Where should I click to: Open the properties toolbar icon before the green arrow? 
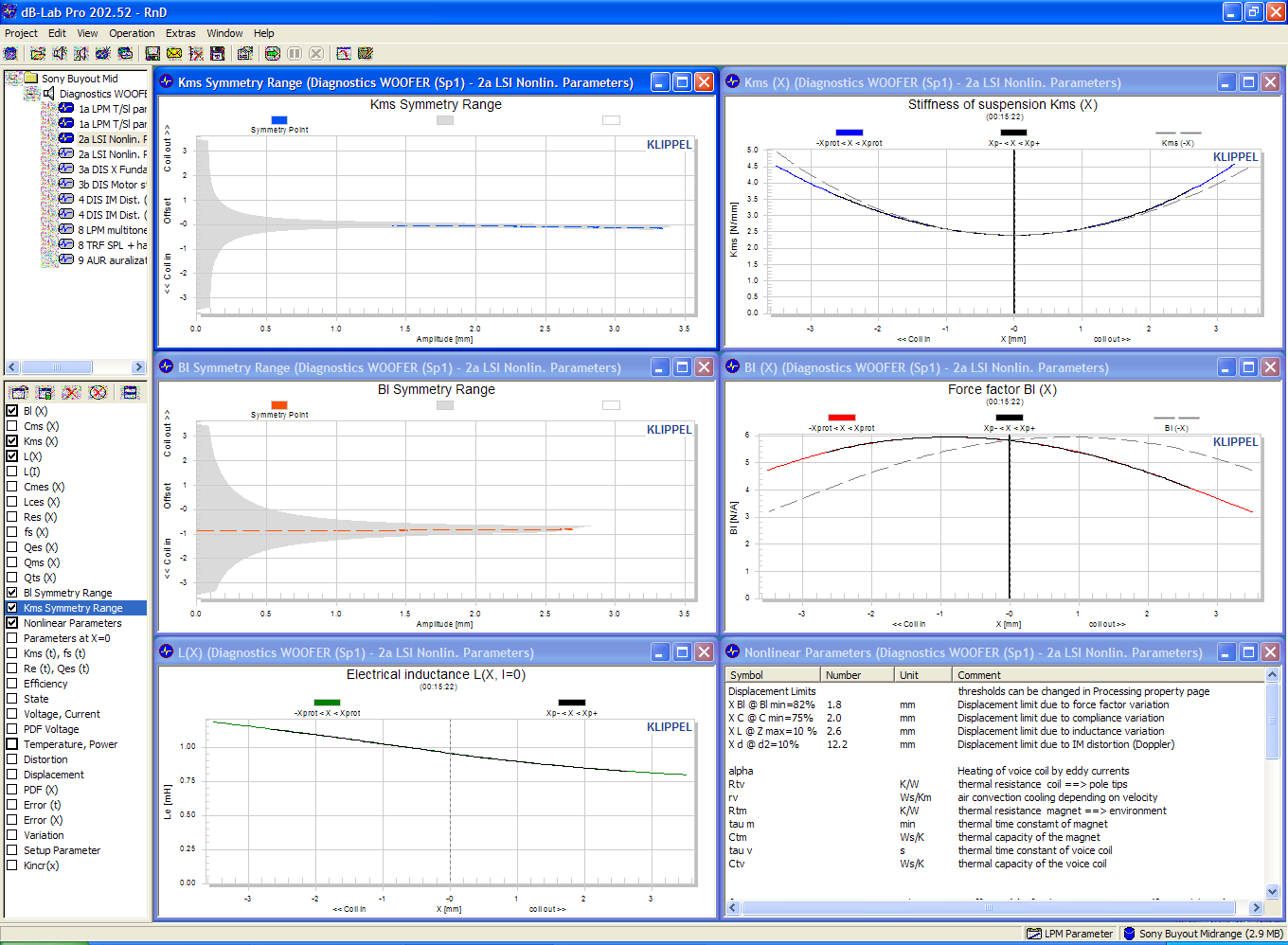[245, 53]
